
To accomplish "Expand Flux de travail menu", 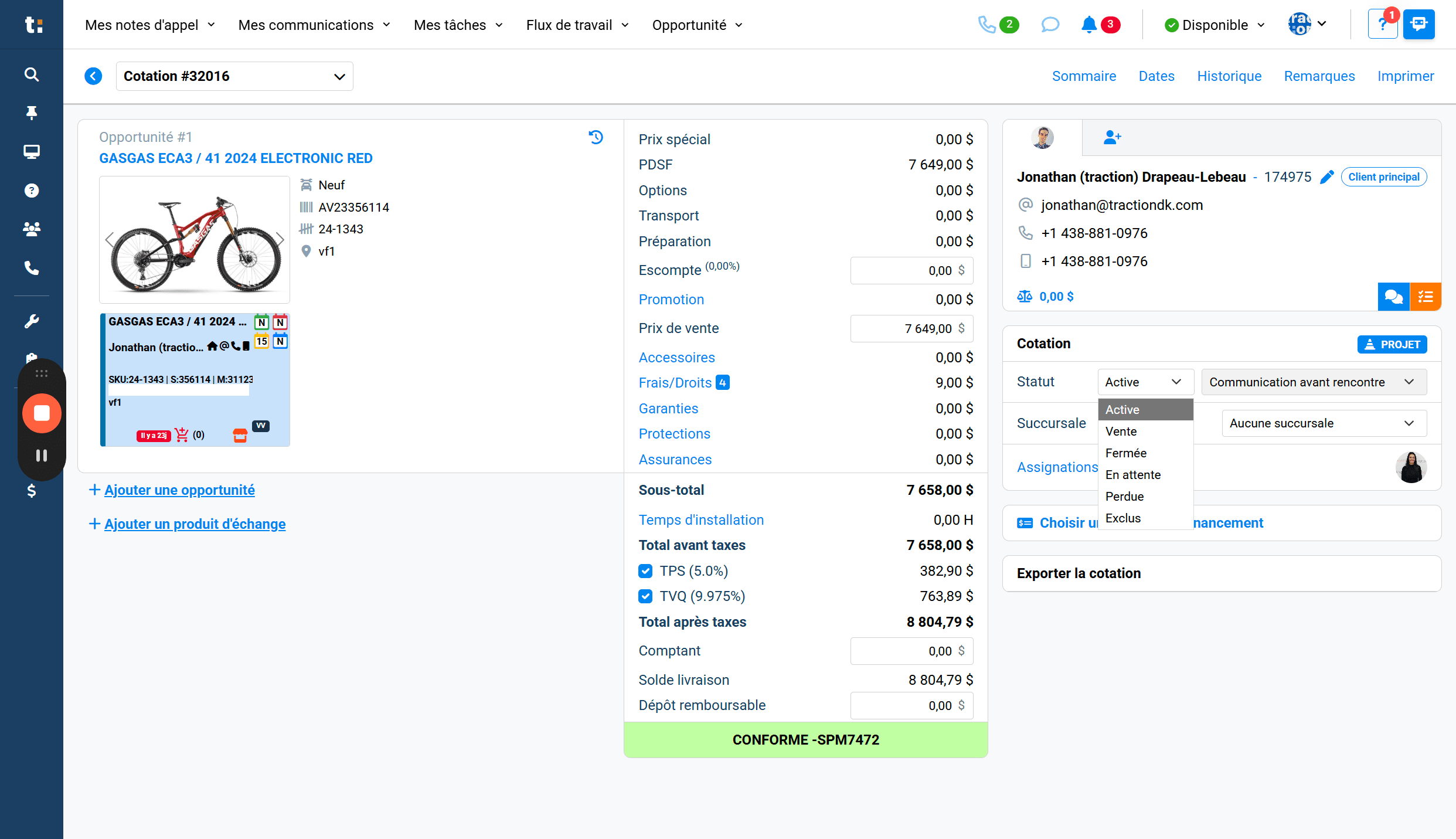I will pyautogui.click(x=577, y=25).
